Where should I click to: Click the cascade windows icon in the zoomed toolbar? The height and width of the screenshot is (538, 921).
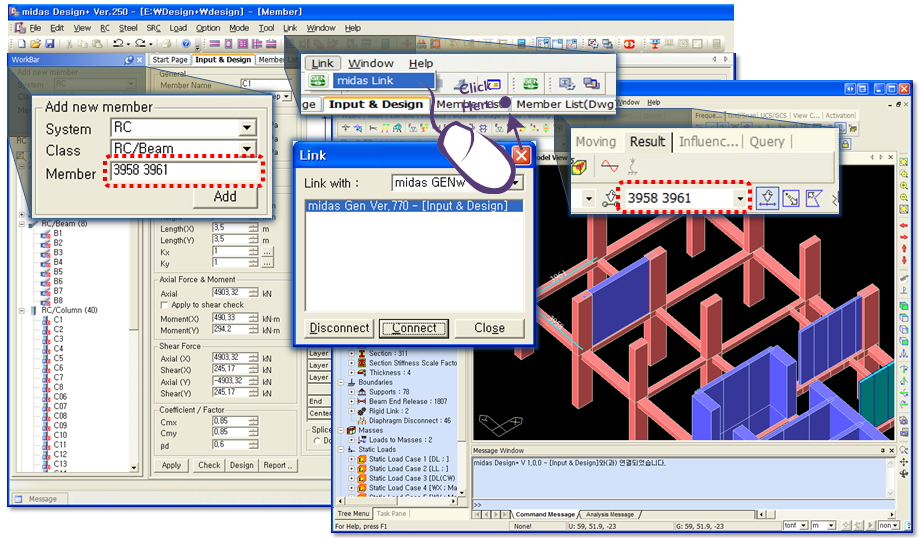tap(591, 83)
